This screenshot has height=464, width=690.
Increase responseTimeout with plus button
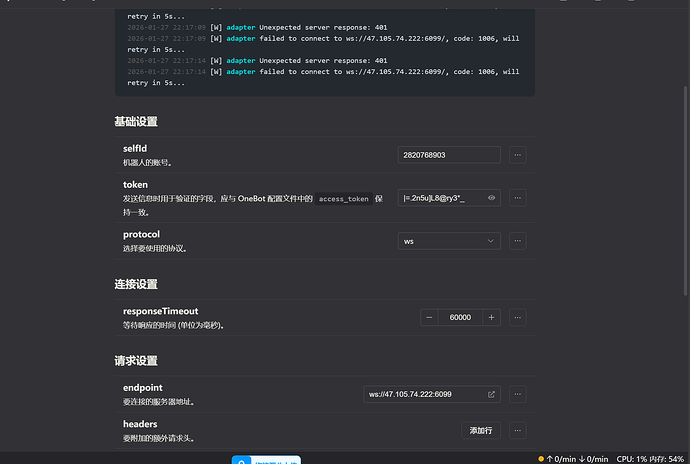pyautogui.click(x=491, y=317)
